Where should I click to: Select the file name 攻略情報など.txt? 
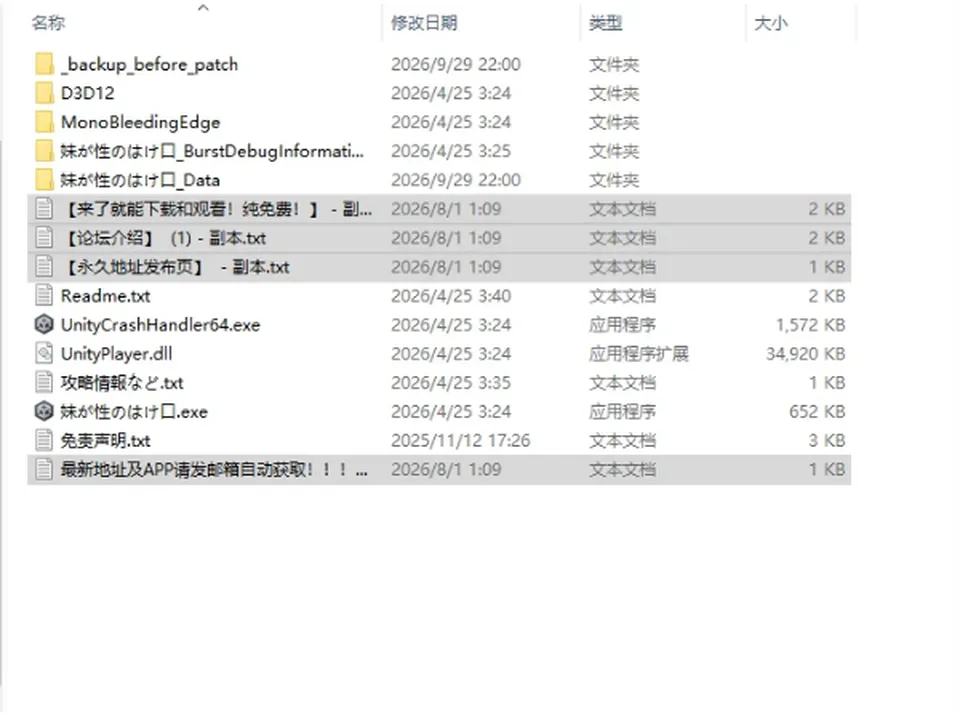tap(122, 383)
